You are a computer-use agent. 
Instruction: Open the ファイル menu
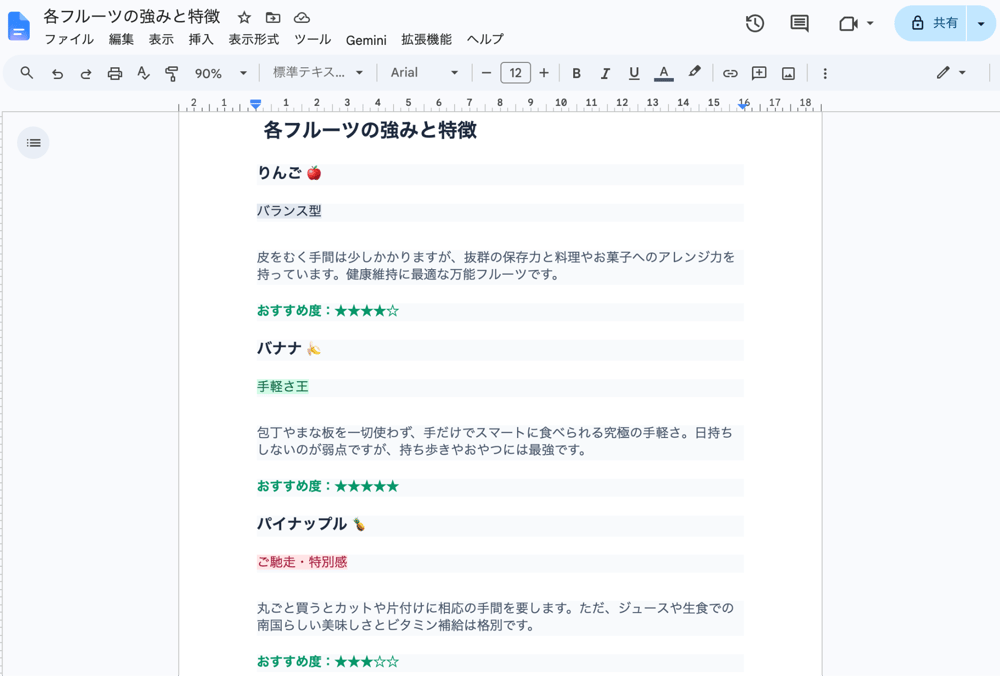69,40
